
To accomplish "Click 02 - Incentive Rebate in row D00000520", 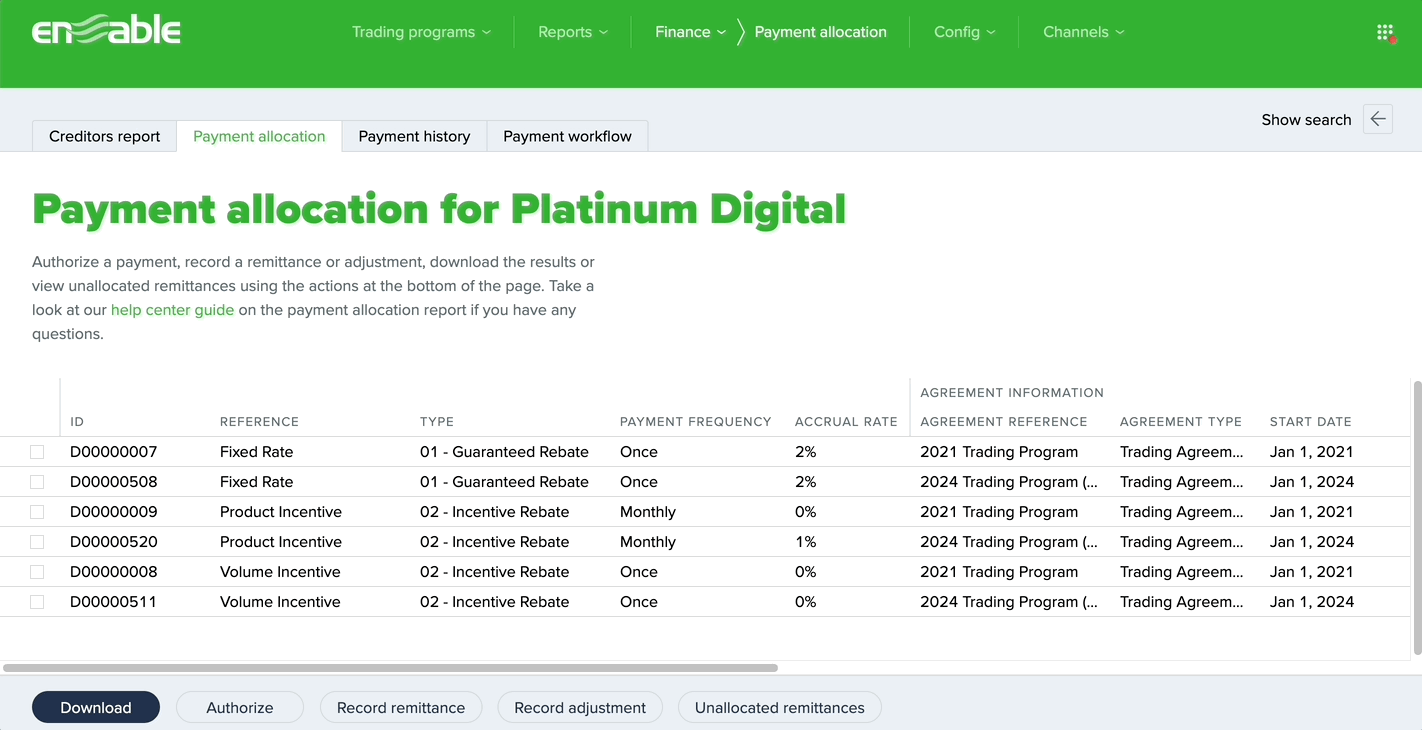I will [494, 542].
